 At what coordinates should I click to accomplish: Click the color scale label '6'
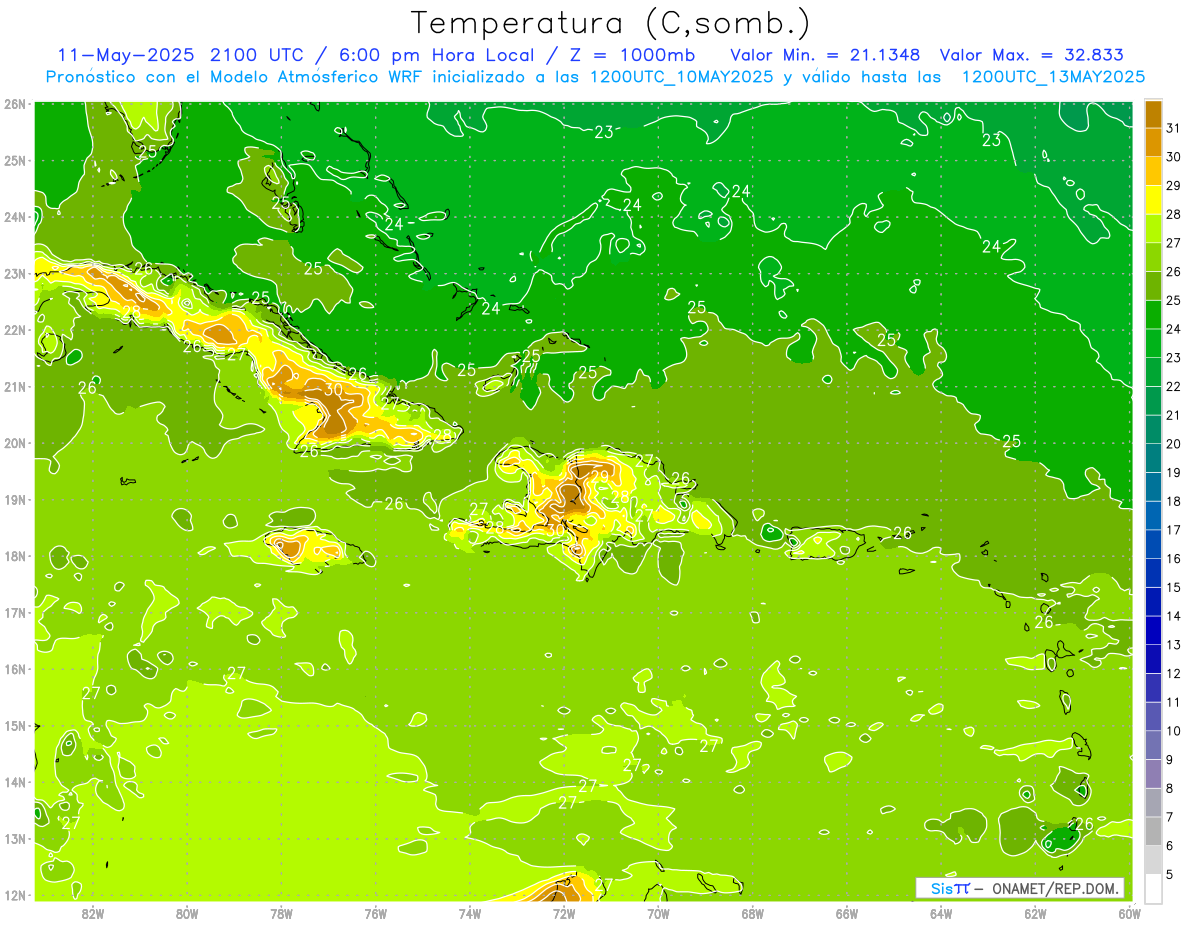click(1172, 845)
